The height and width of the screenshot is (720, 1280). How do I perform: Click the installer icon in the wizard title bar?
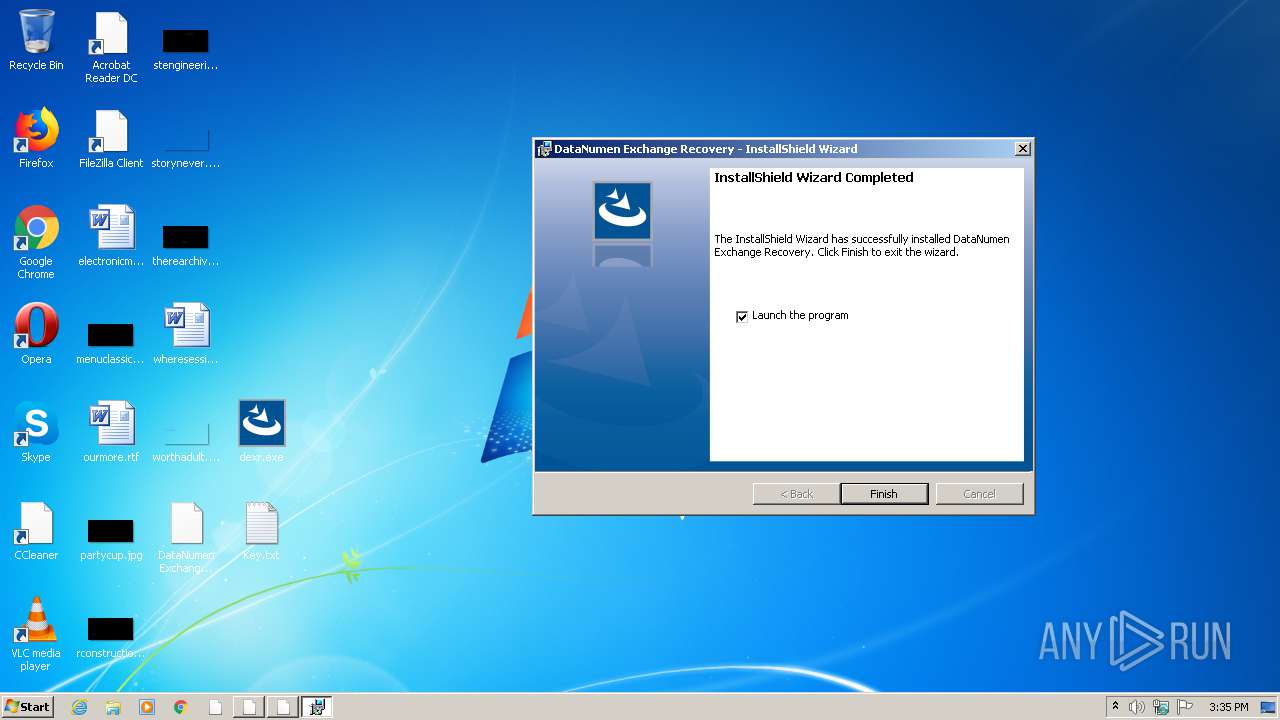544,149
